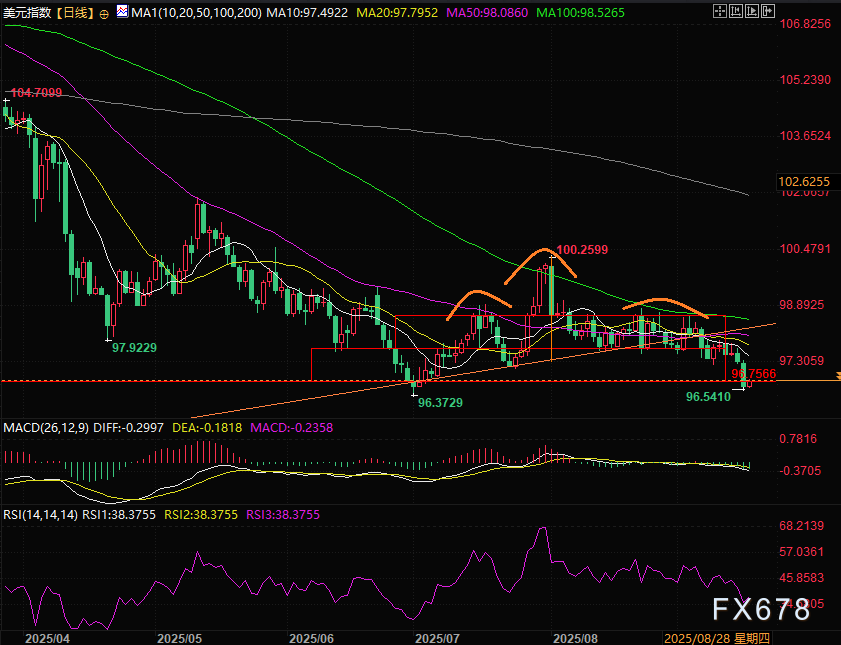Screen dimensions: 841x645
Task: Click the chart indicator icon before MA1
Action: [122, 13]
